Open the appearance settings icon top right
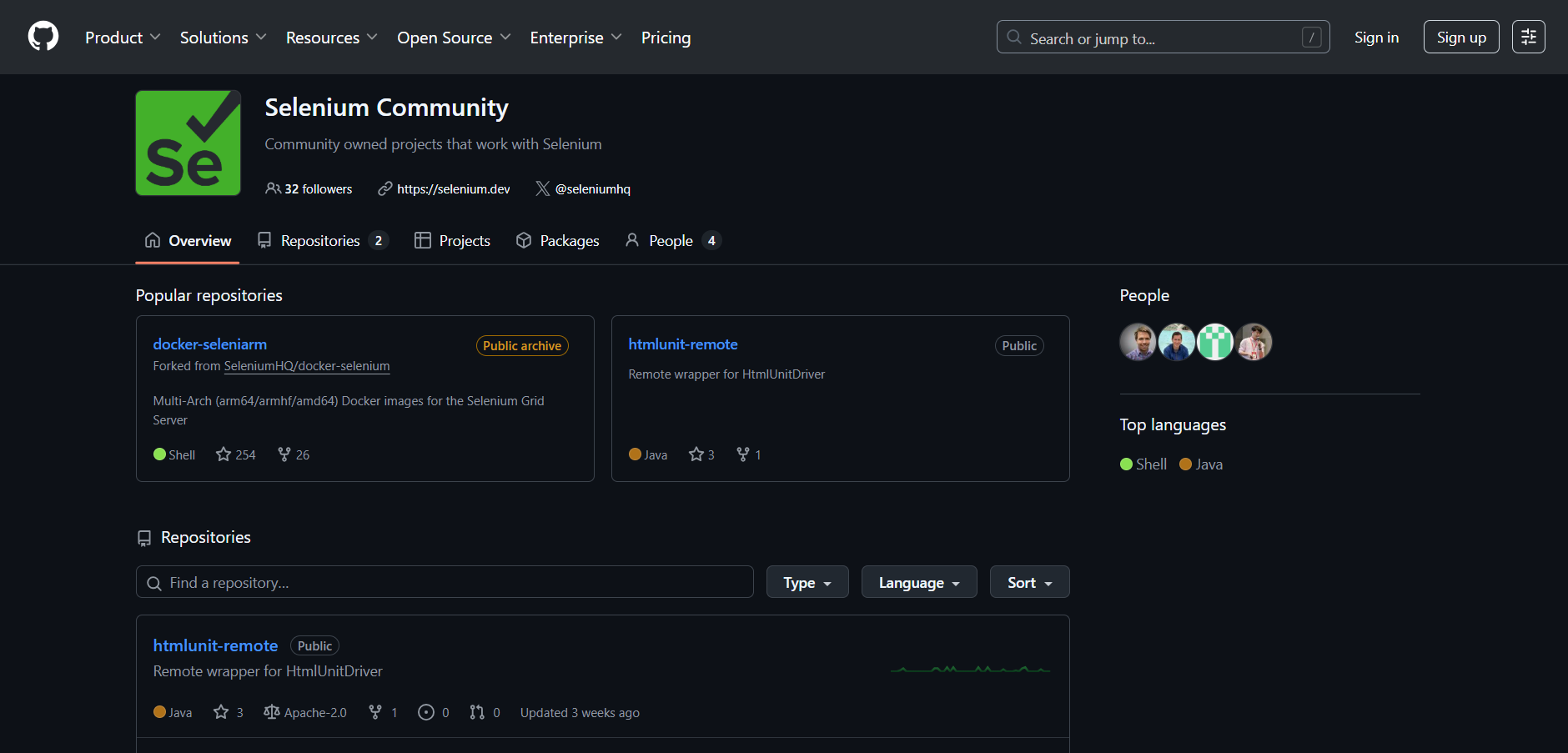 pos(1528,37)
